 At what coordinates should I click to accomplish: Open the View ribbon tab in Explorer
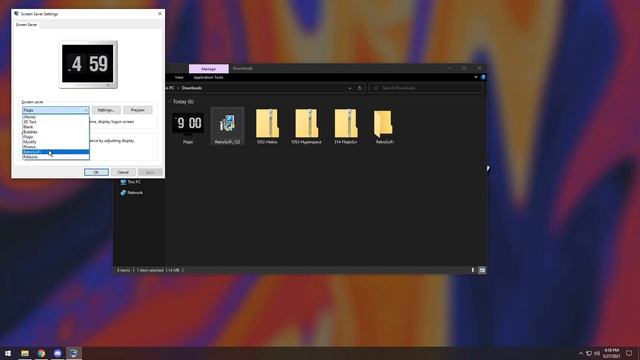pyautogui.click(x=179, y=78)
